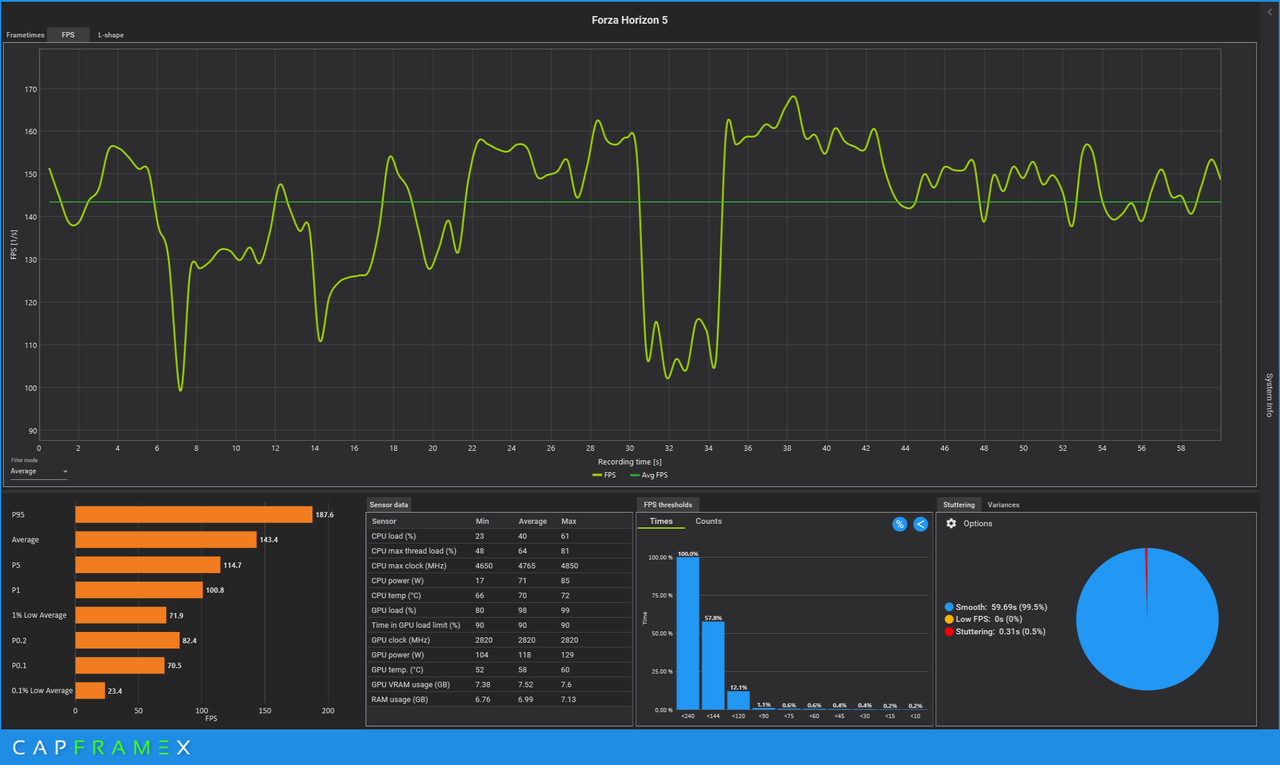
Task: Click the P0.2 82.4 bar
Action: (x=128, y=640)
